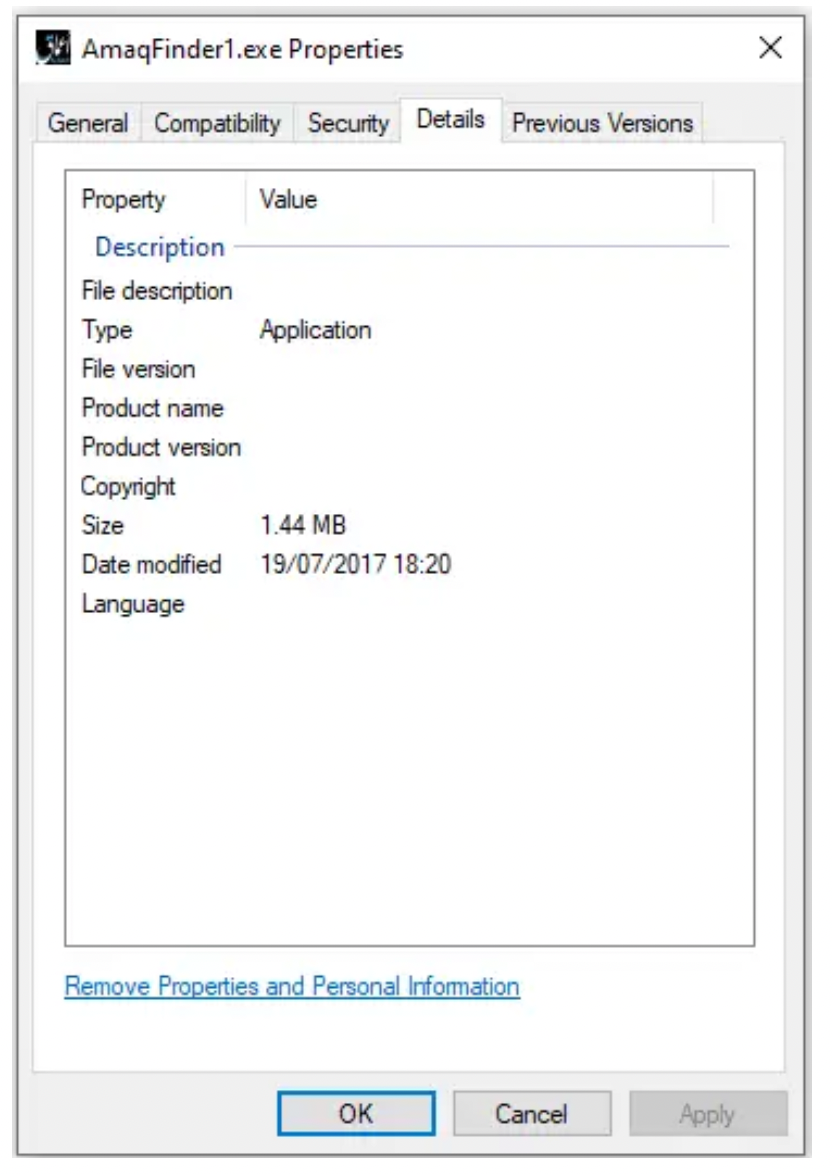
Task: Click the Cancel button
Action: pos(532,1113)
